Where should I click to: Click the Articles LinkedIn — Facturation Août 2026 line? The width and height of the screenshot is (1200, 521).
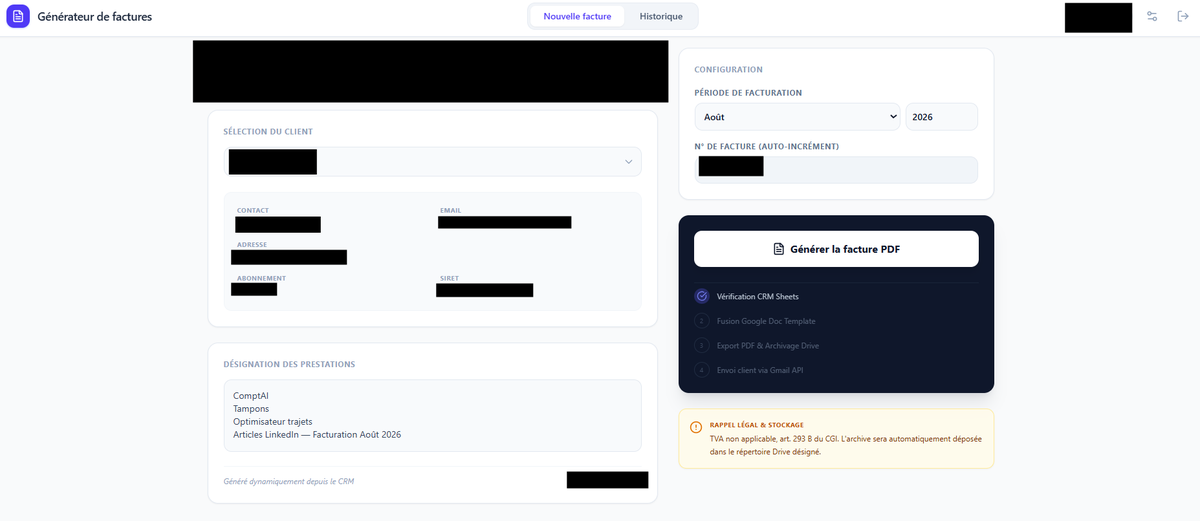(x=317, y=435)
